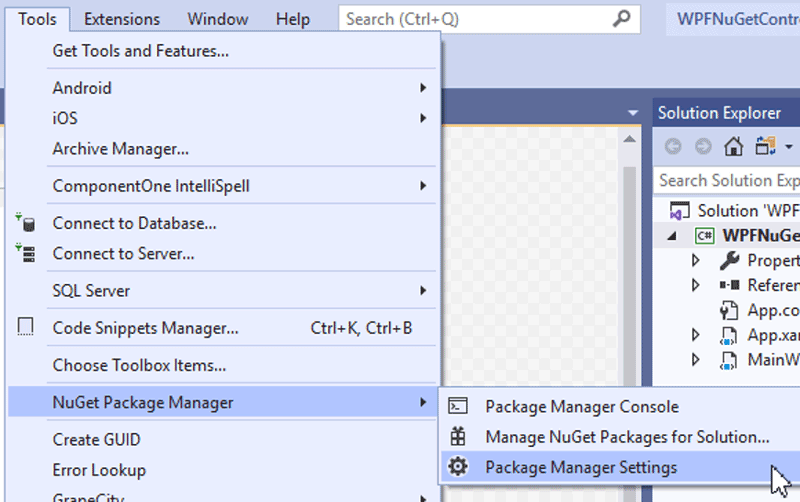Click the search magnifier icon in Quick Launch

(622, 19)
